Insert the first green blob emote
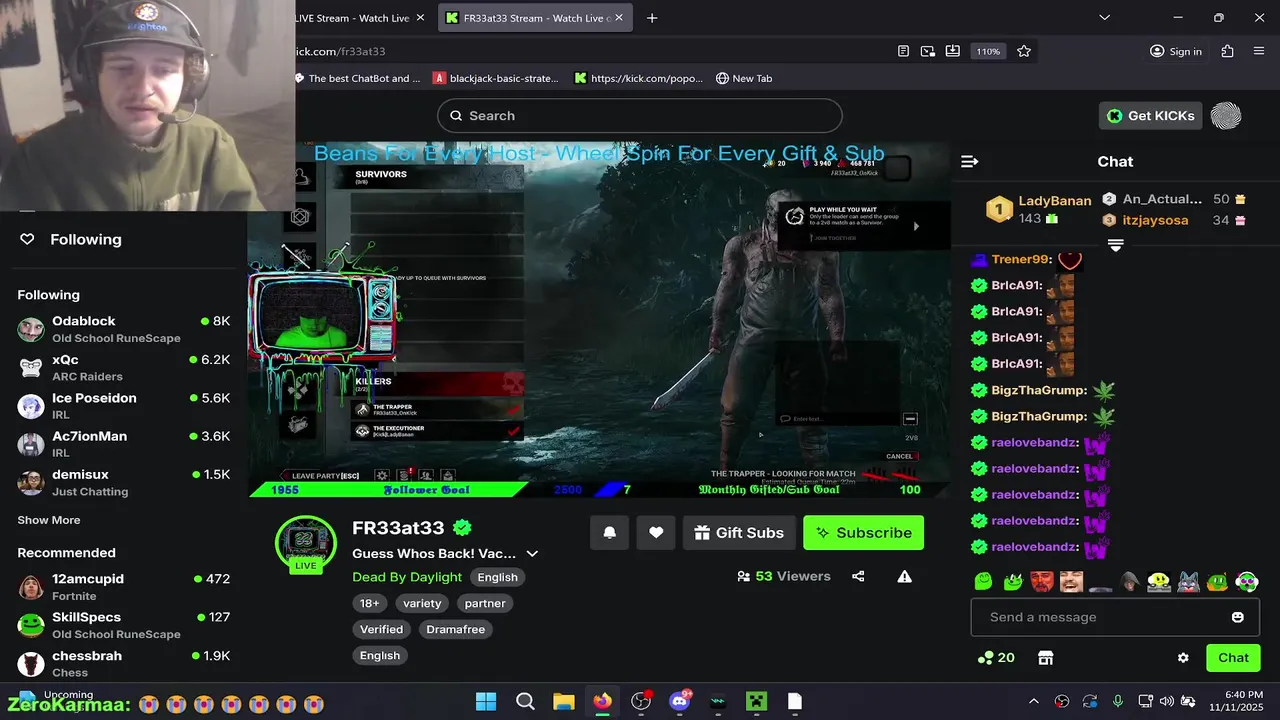Viewport: 1280px width, 720px height. (984, 582)
